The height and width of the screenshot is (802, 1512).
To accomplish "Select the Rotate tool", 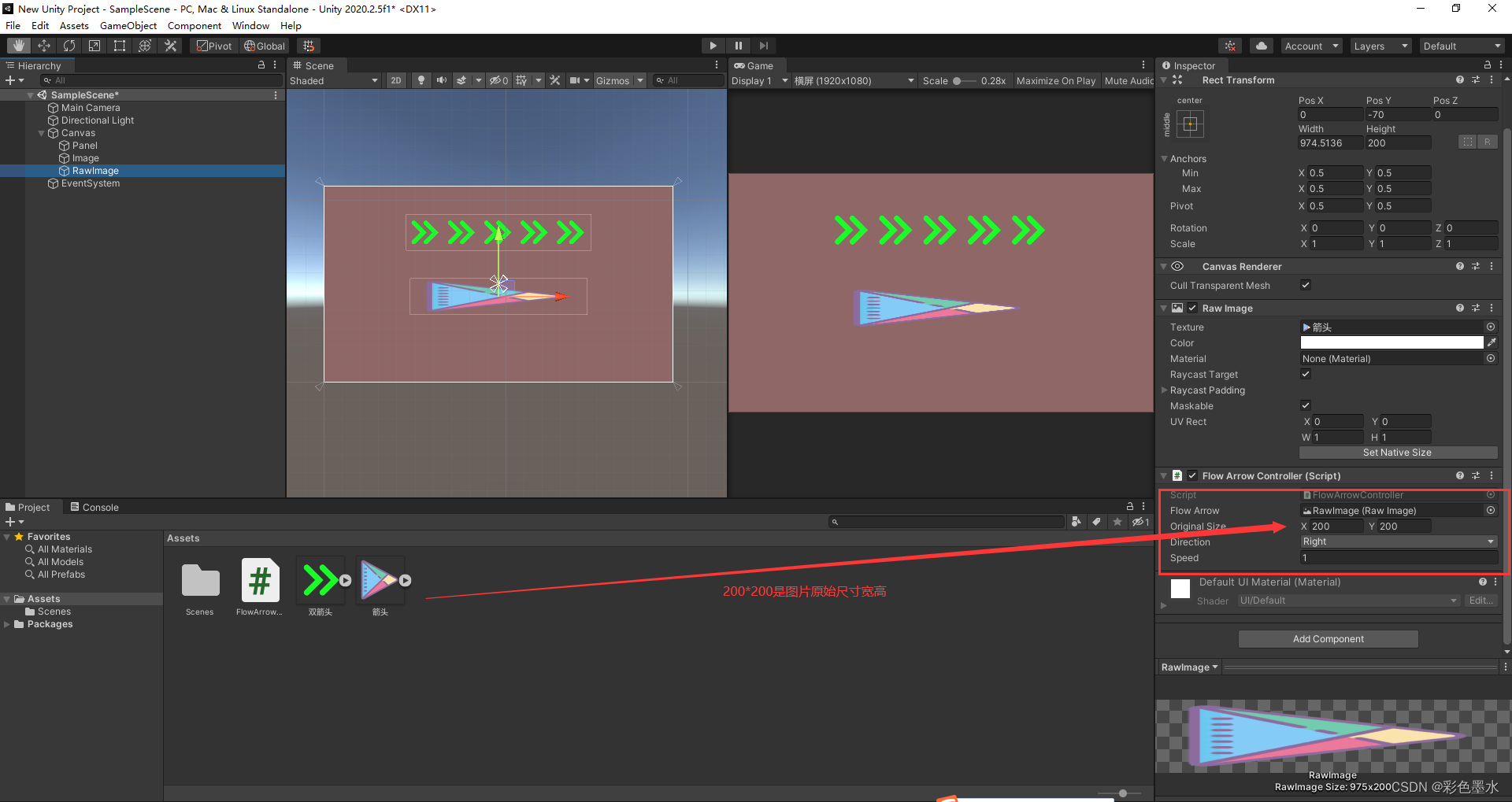I will click(69, 46).
